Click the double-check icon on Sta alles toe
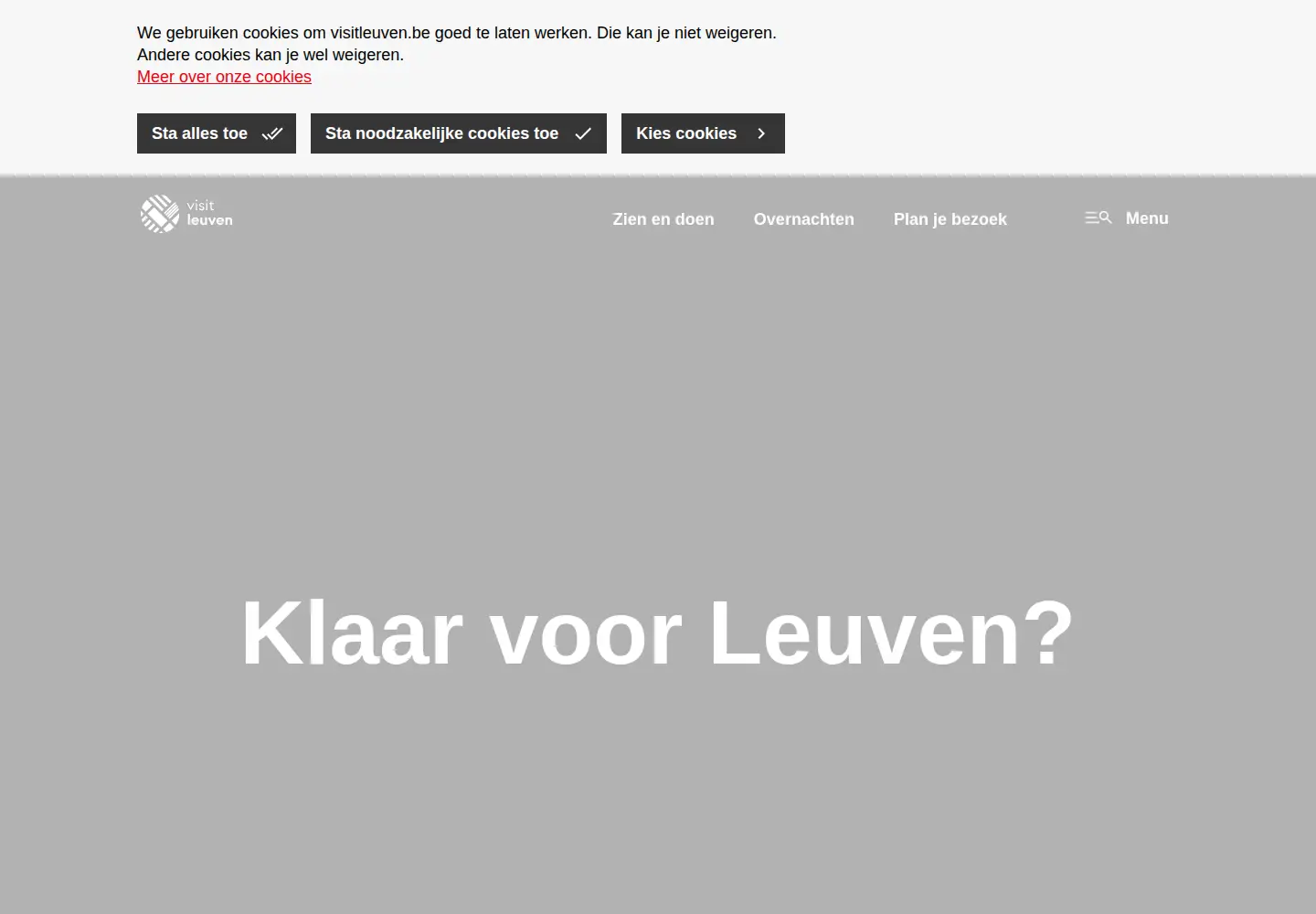 coord(272,133)
